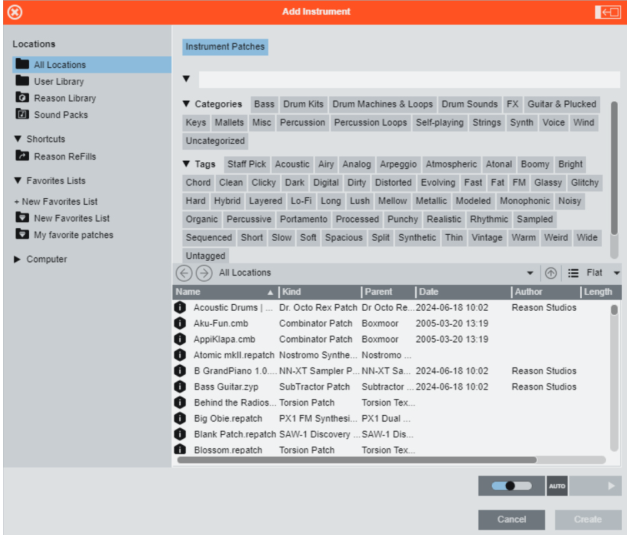The height and width of the screenshot is (535, 628).
Task: Click the dock browser icon in title bar
Action: [607, 12]
